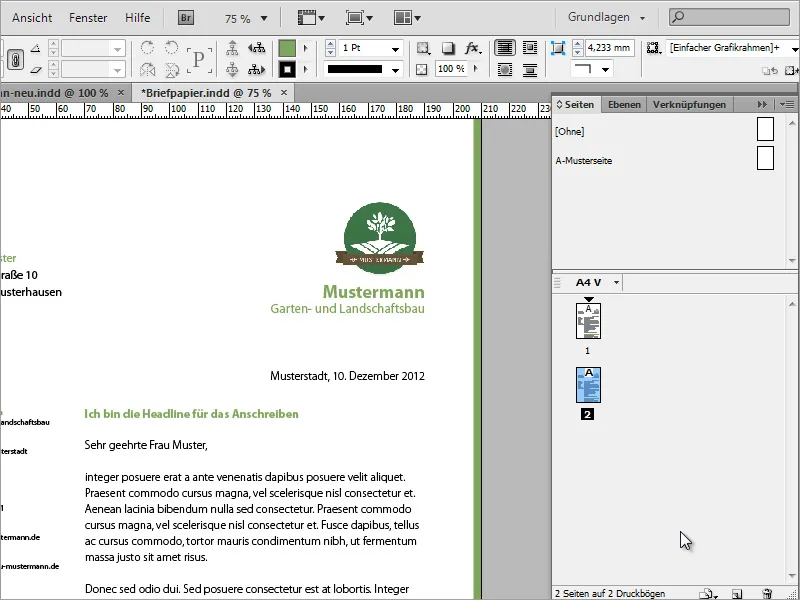Expand stroke swatch flyout arrow
This screenshot has height=600, width=800.
tap(306, 69)
